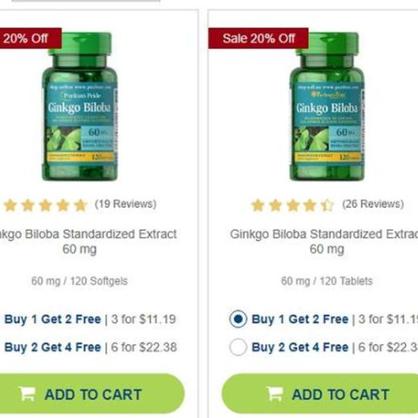Image resolution: width=418 pixels, height=418 pixels.
Task: Open the Ginkgo Biloba tablets bottle image
Action: pos(327,107)
